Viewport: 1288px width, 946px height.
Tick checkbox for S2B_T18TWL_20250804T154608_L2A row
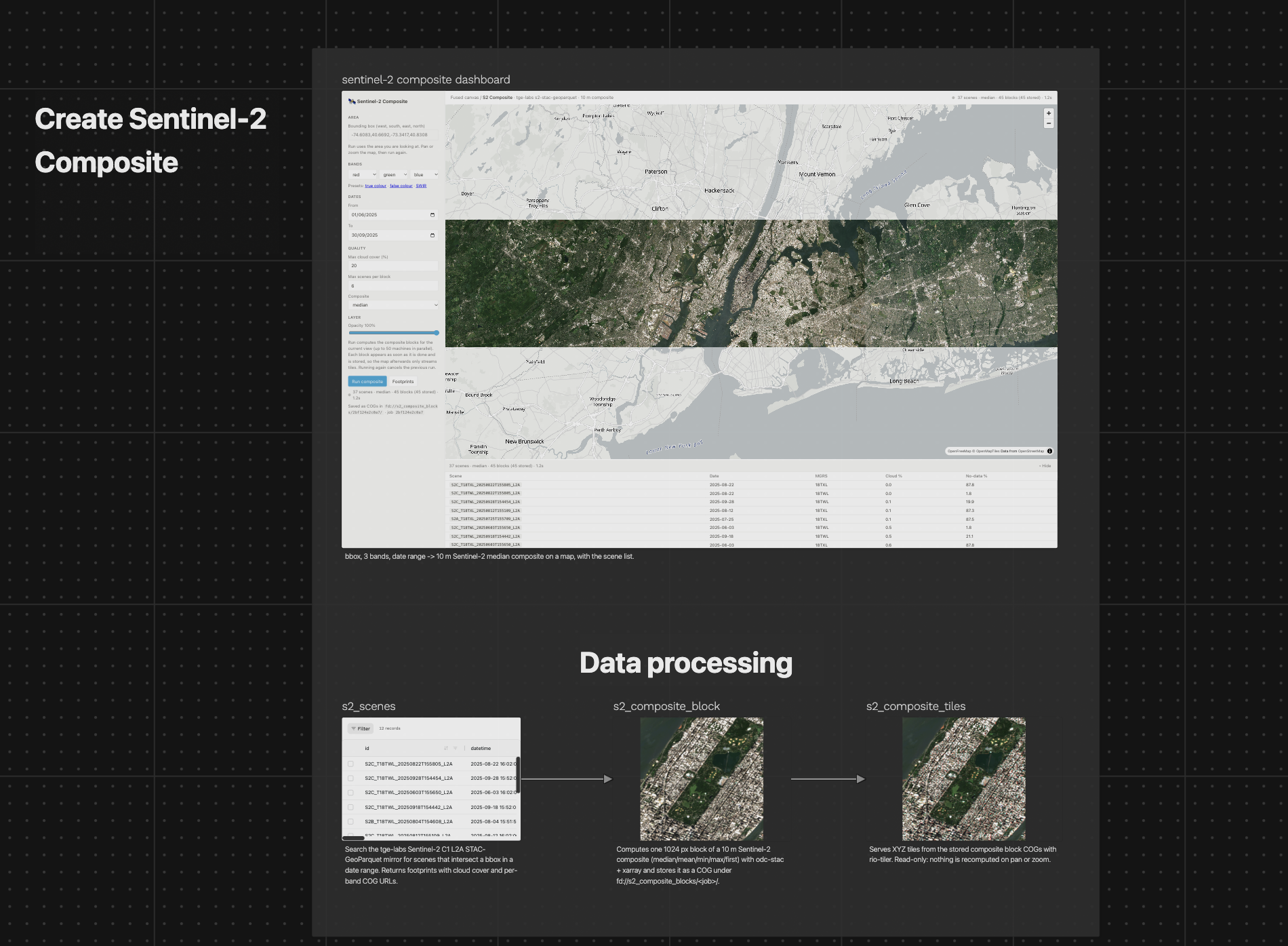(x=350, y=821)
